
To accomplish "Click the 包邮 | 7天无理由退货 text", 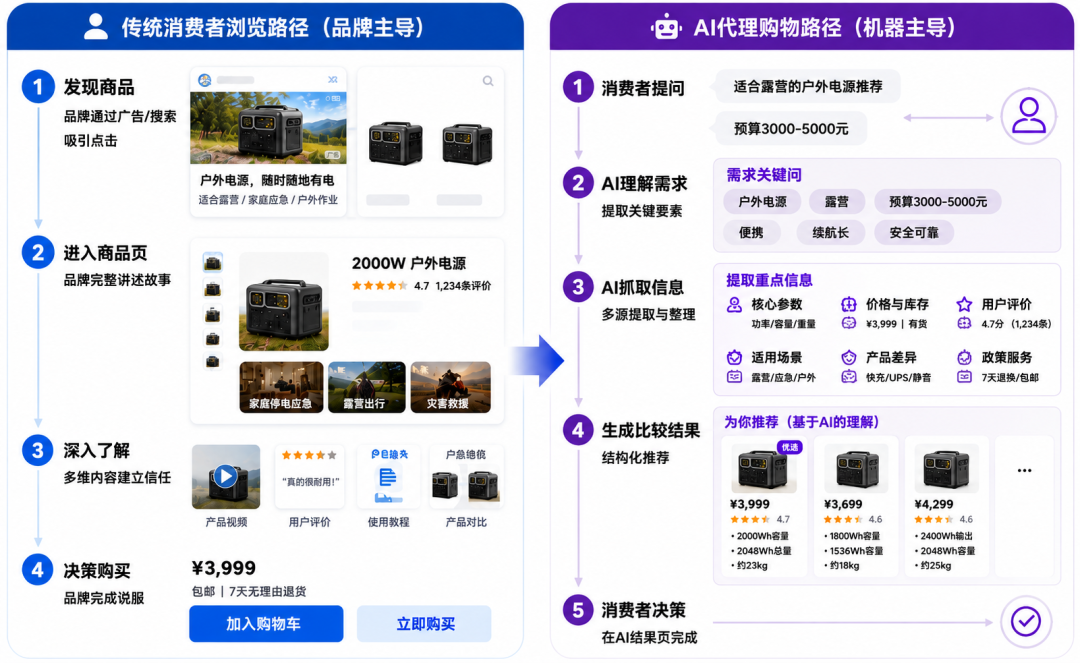I will point(249,591).
